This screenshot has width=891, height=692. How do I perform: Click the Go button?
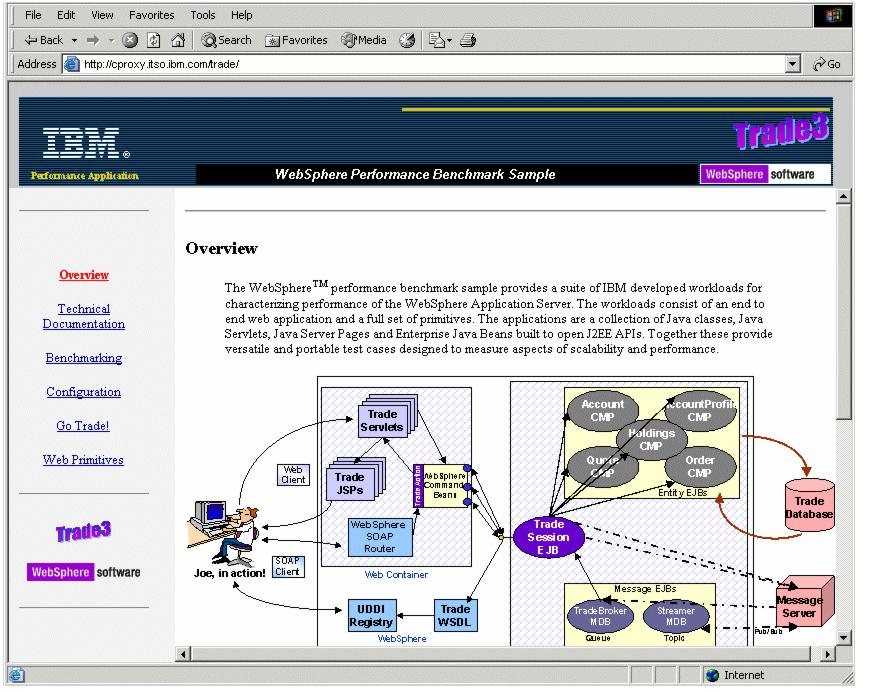click(x=827, y=64)
